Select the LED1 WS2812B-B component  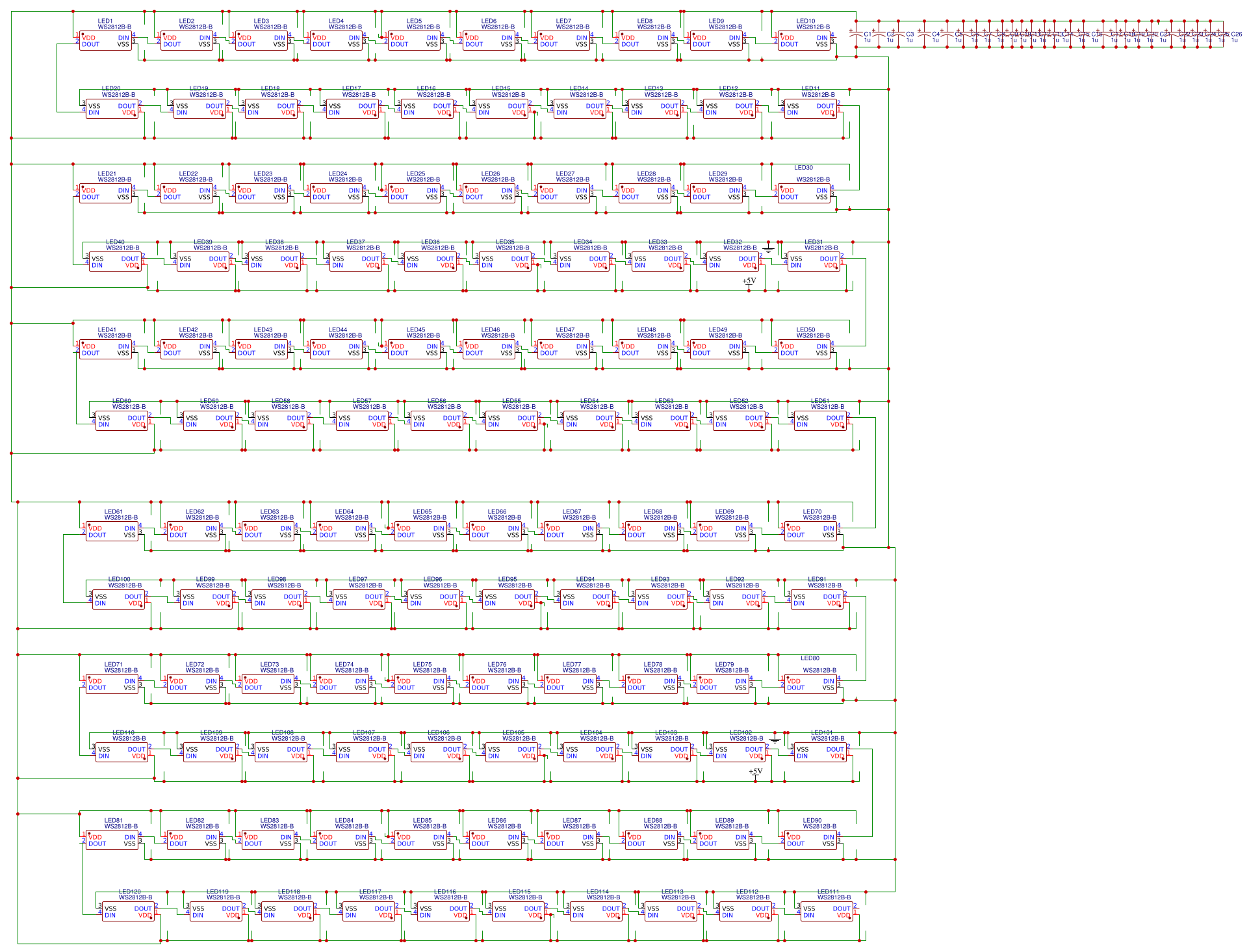coord(105,41)
